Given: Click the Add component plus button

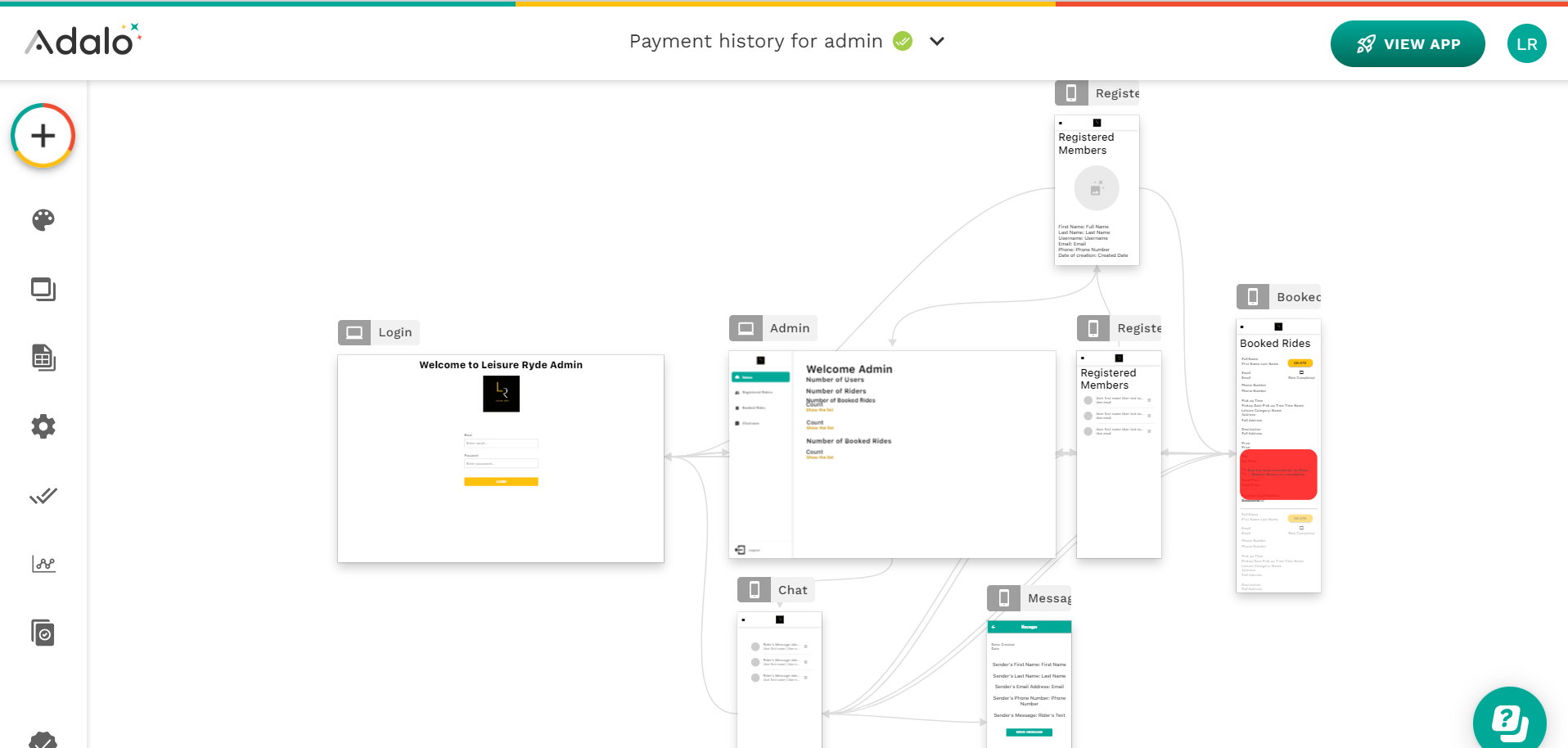Looking at the screenshot, I should [x=43, y=136].
